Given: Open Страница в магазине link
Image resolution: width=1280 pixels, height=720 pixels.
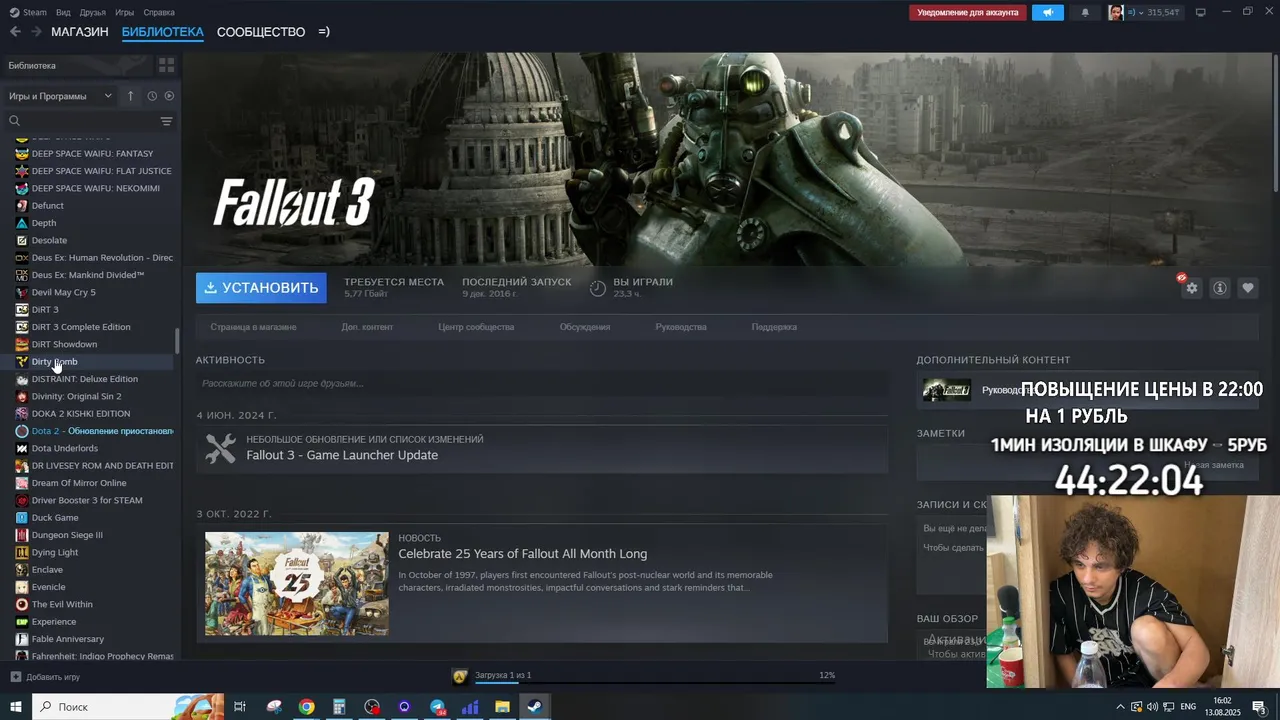Looking at the screenshot, I should click(253, 327).
